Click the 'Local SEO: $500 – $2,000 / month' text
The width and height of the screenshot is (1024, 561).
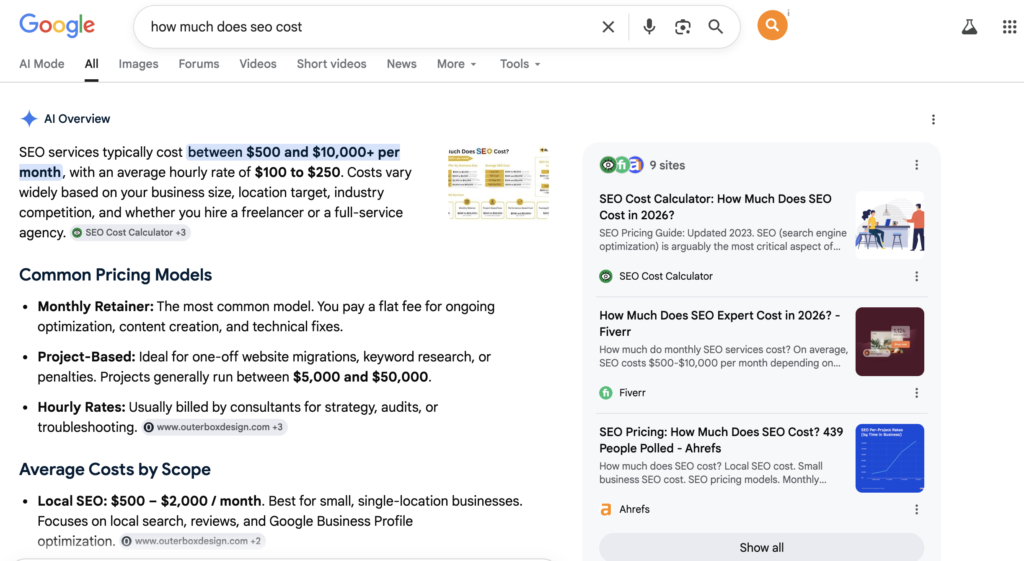149,501
